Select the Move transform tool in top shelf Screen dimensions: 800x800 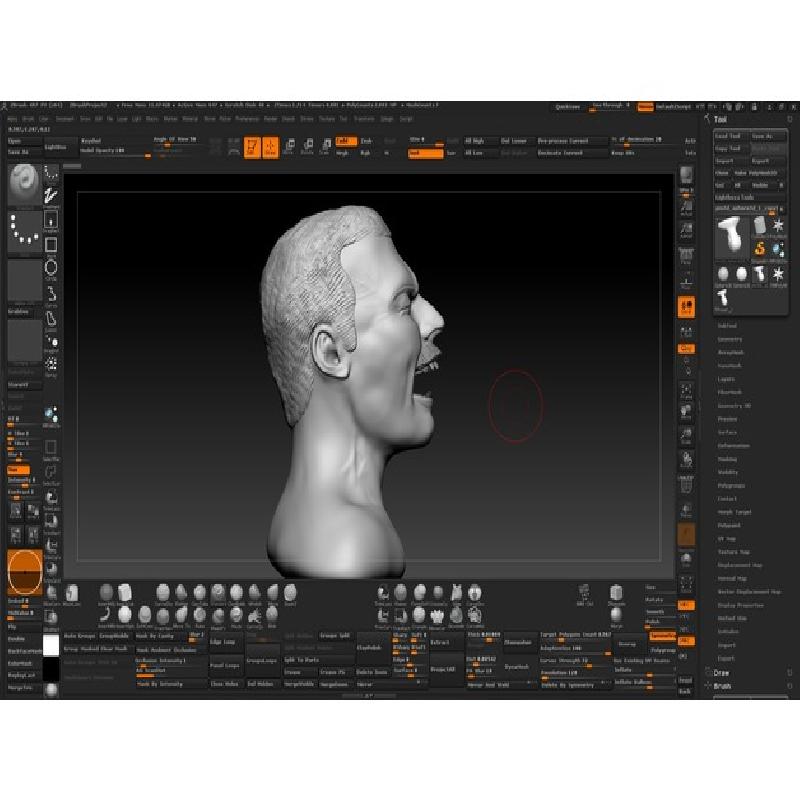(288, 147)
